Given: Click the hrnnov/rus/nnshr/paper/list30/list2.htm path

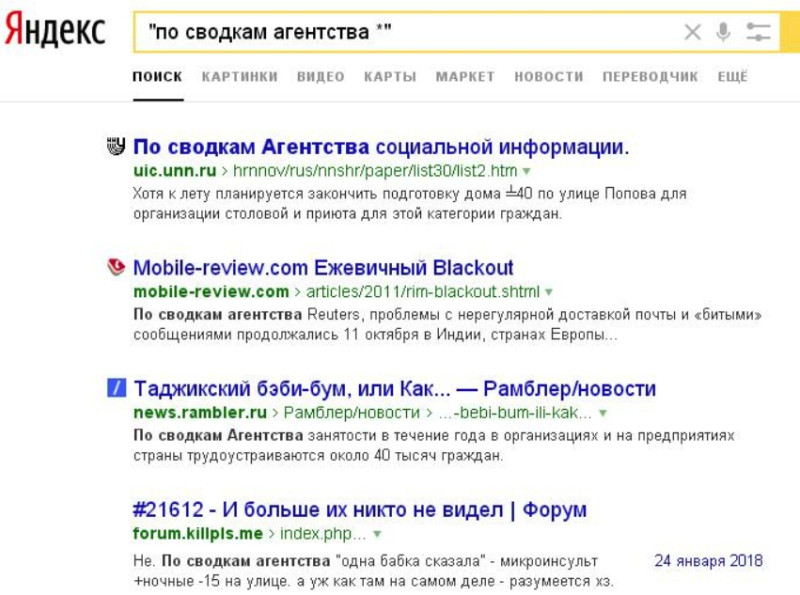Looking at the screenshot, I should (375, 170).
